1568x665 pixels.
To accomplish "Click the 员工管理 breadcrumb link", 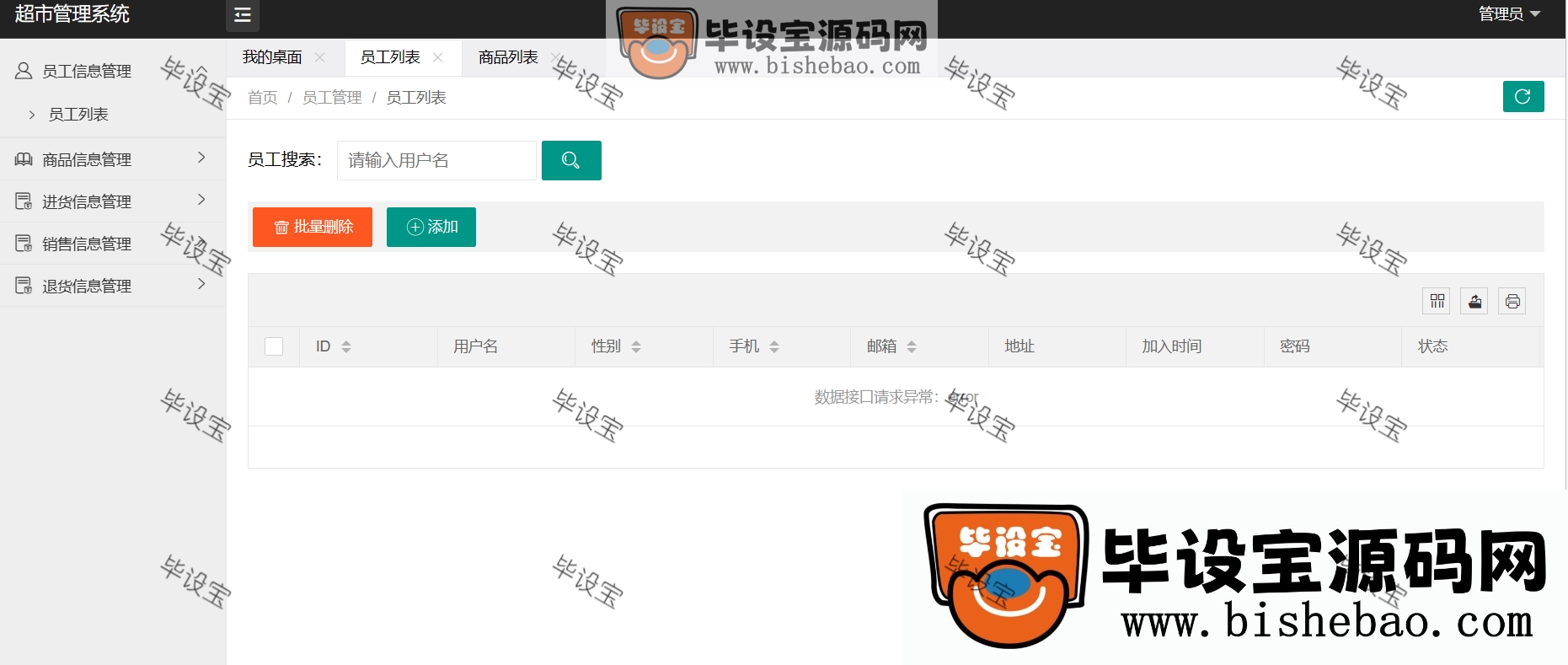I will click(x=332, y=98).
